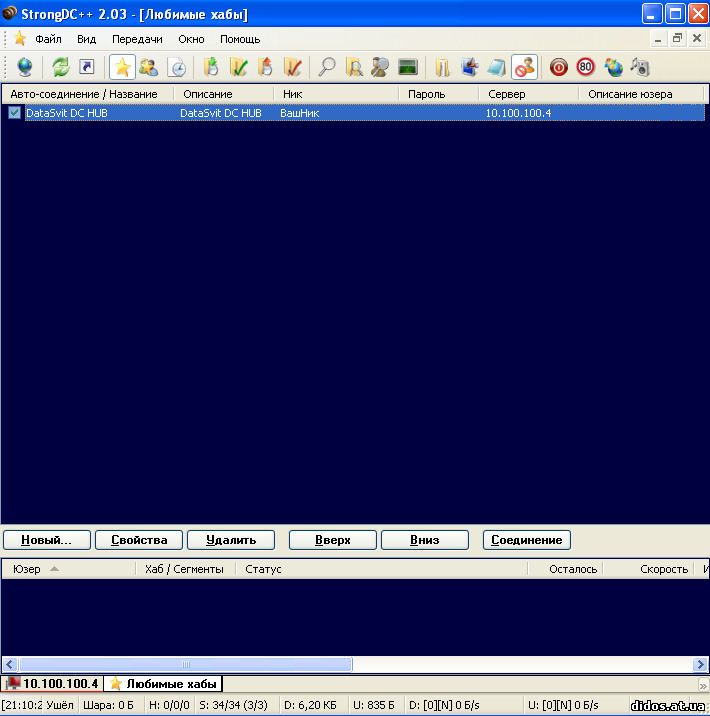Click the Скорость column header

click(648, 569)
